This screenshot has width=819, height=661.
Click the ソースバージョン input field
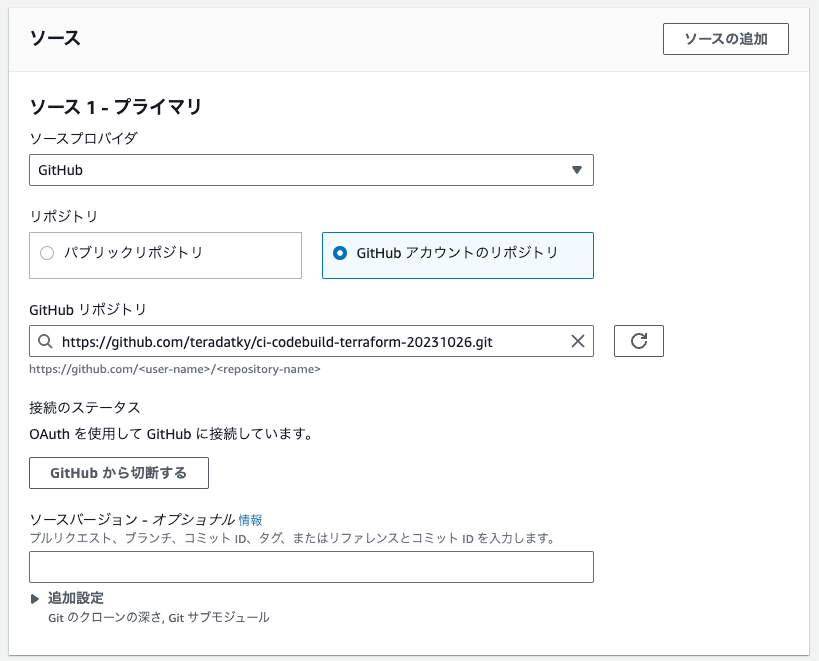pyautogui.click(x=311, y=567)
